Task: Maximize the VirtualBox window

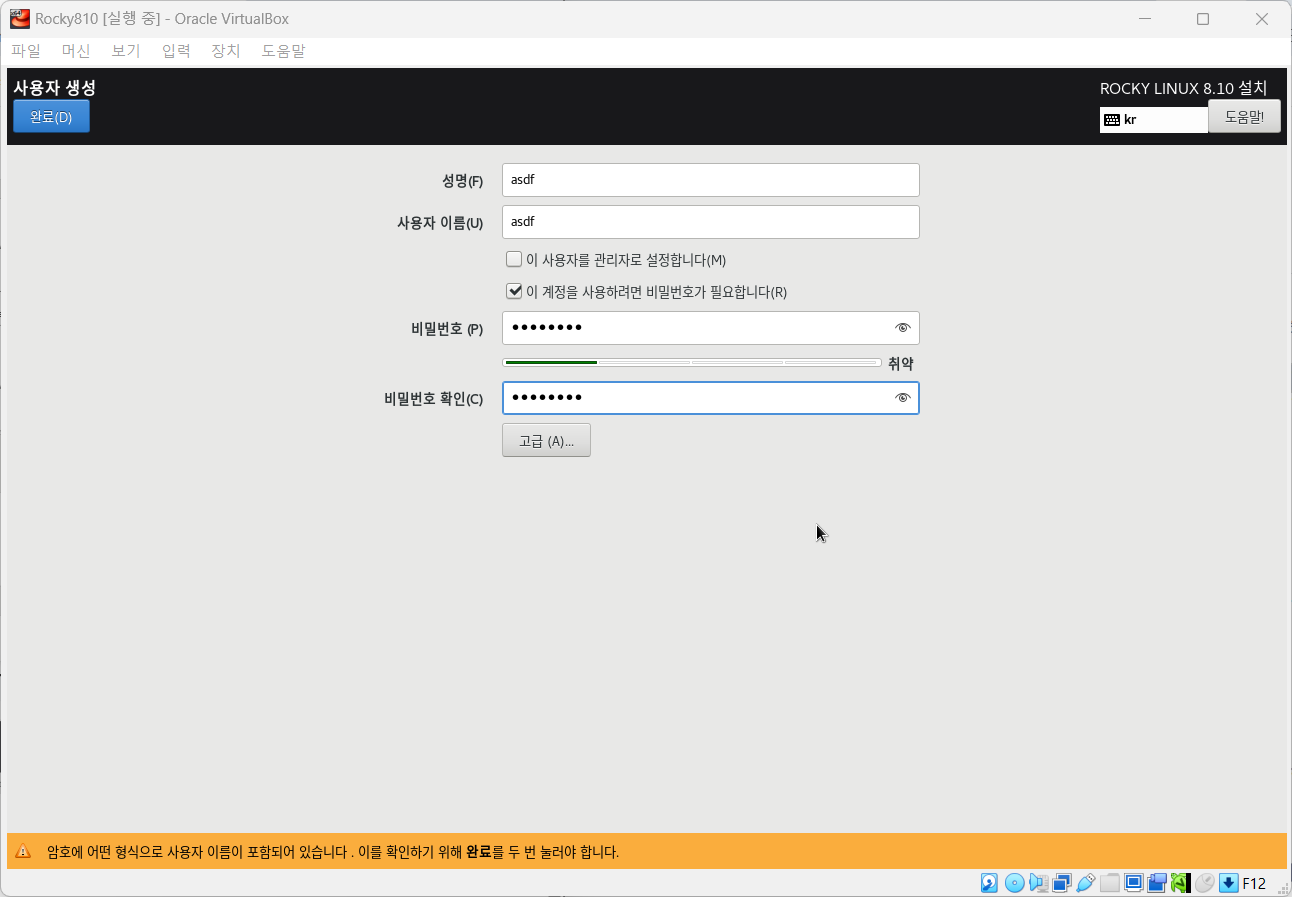Action: tap(1203, 19)
